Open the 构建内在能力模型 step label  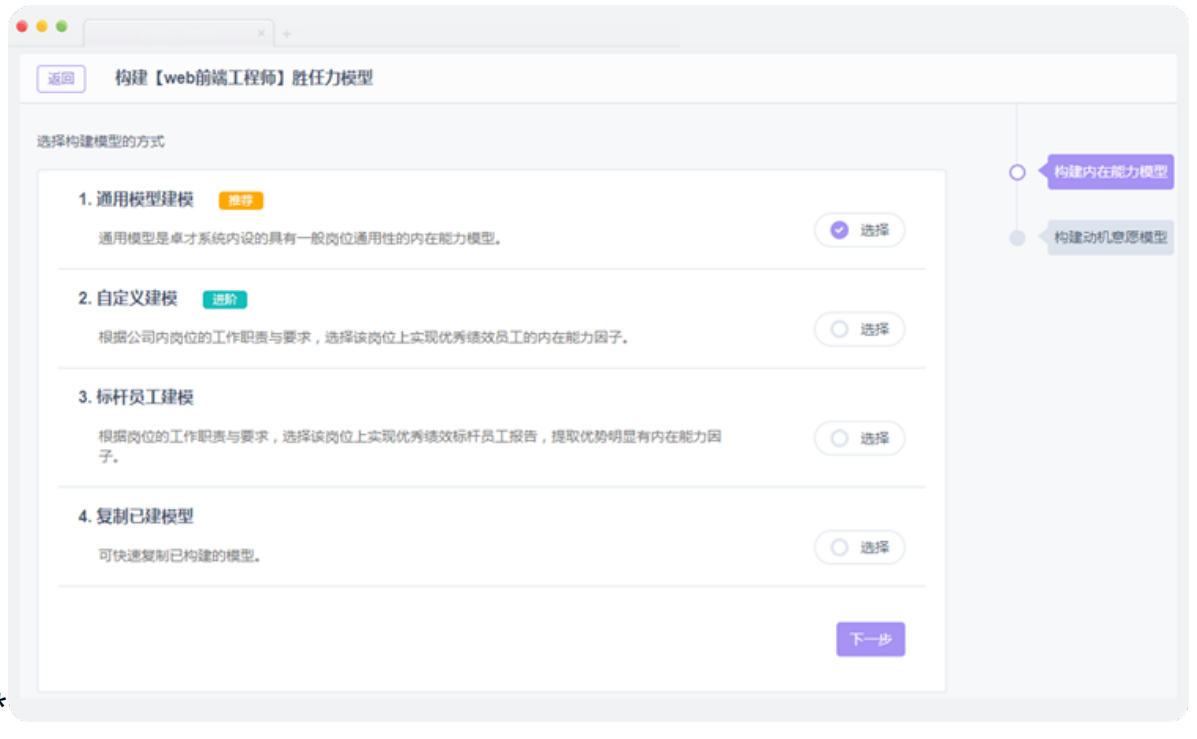(x=1110, y=172)
